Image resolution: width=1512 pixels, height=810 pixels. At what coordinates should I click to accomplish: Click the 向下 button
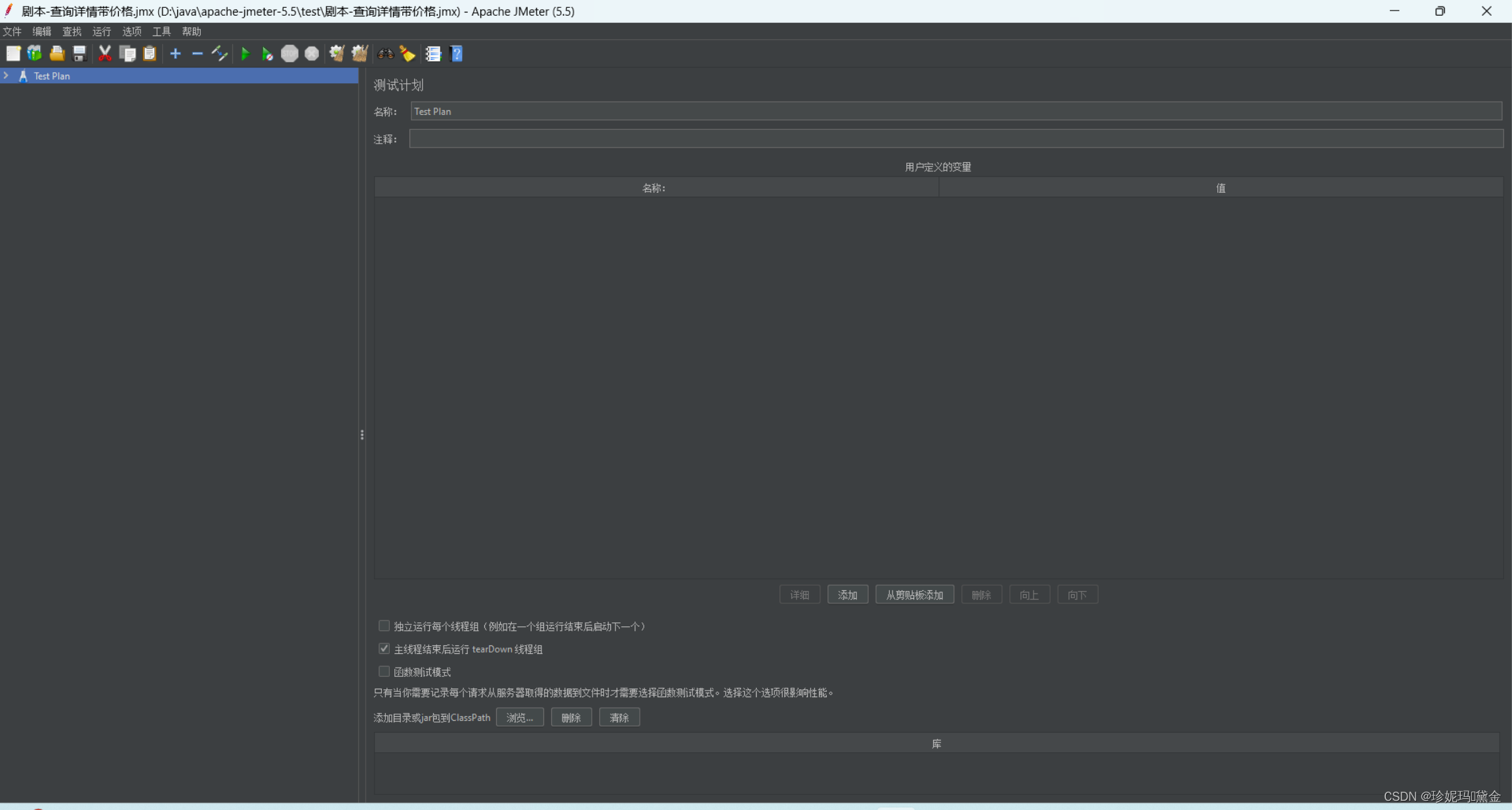(1078, 595)
